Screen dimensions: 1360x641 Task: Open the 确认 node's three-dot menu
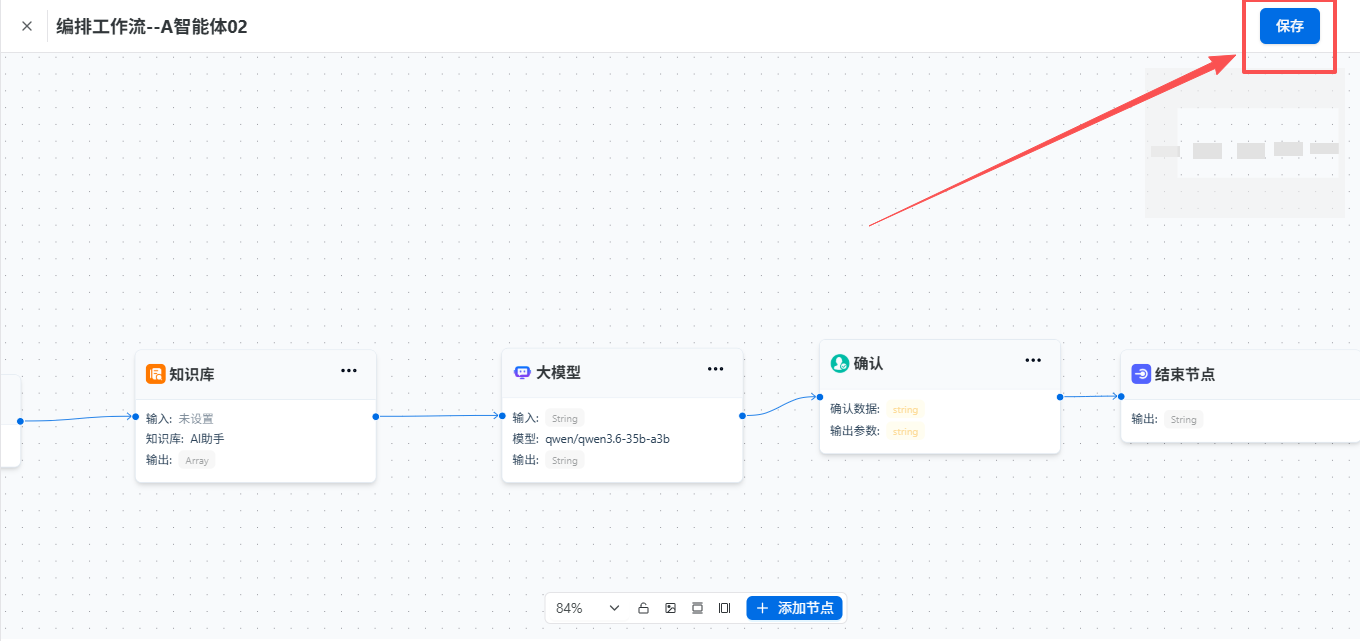tap(1033, 360)
